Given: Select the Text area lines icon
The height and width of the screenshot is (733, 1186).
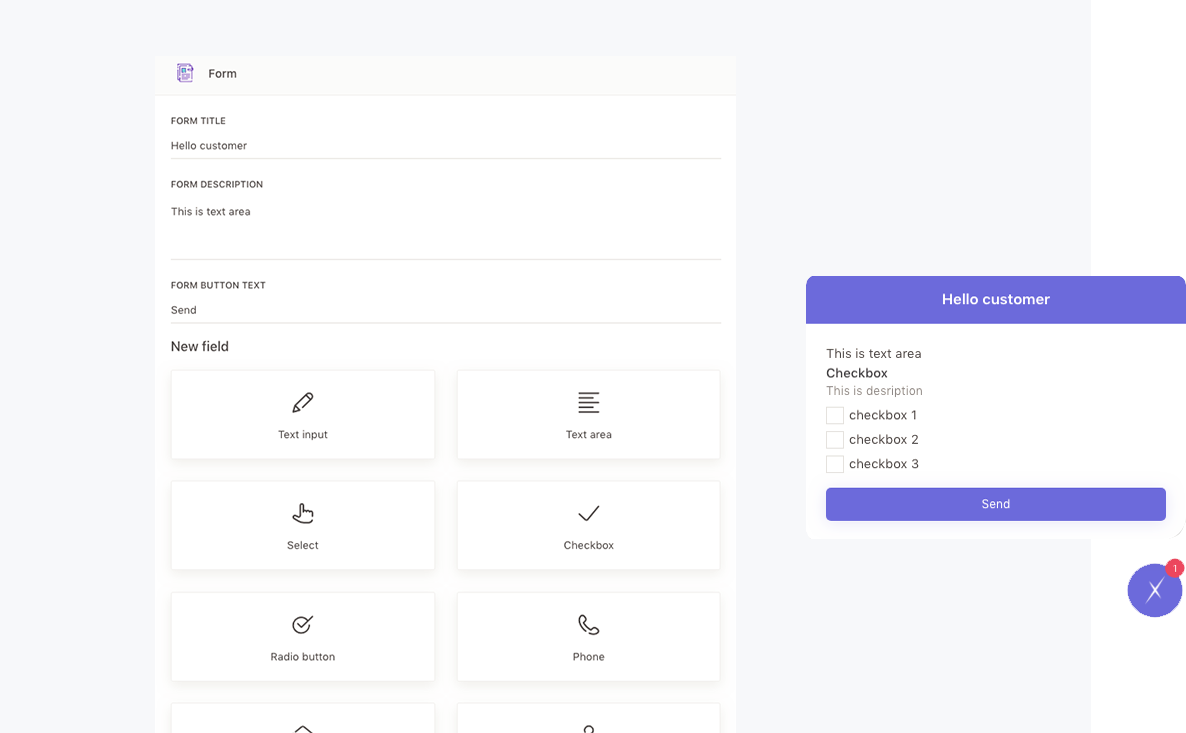Looking at the screenshot, I should 588,402.
